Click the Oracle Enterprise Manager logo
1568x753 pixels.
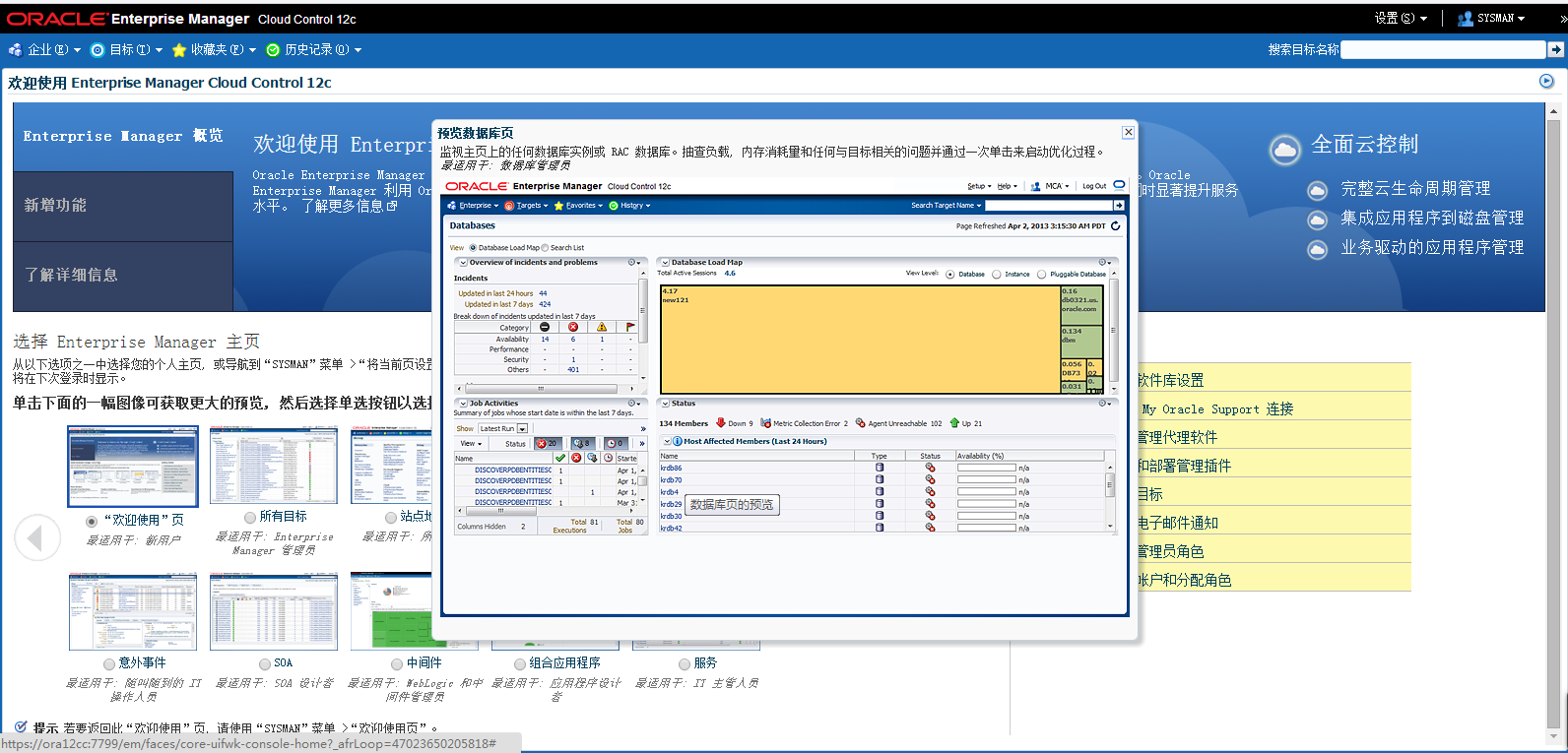pyautogui.click(x=128, y=19)
